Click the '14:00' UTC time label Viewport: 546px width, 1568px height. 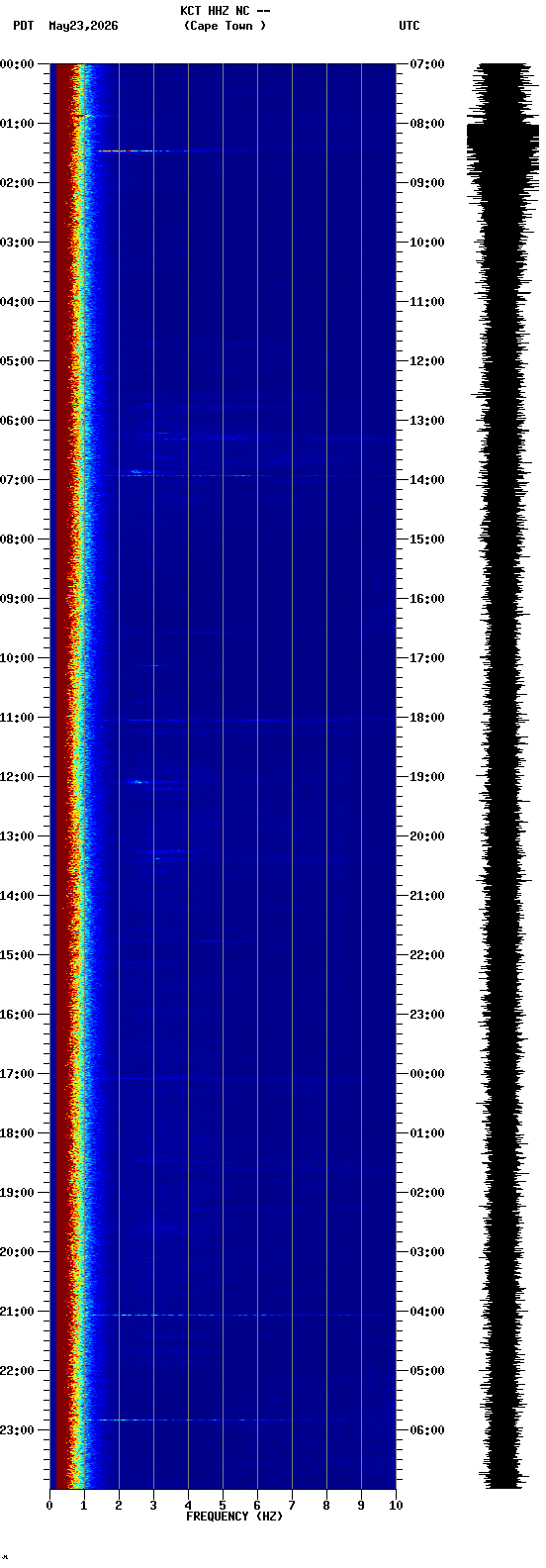coord(427,480)
